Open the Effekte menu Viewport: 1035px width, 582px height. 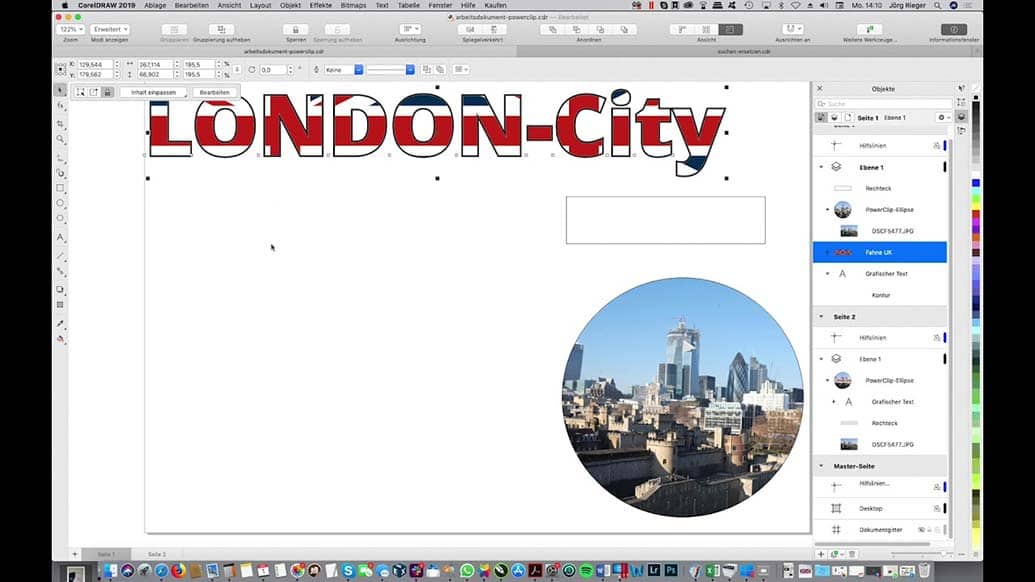[321, 5]
